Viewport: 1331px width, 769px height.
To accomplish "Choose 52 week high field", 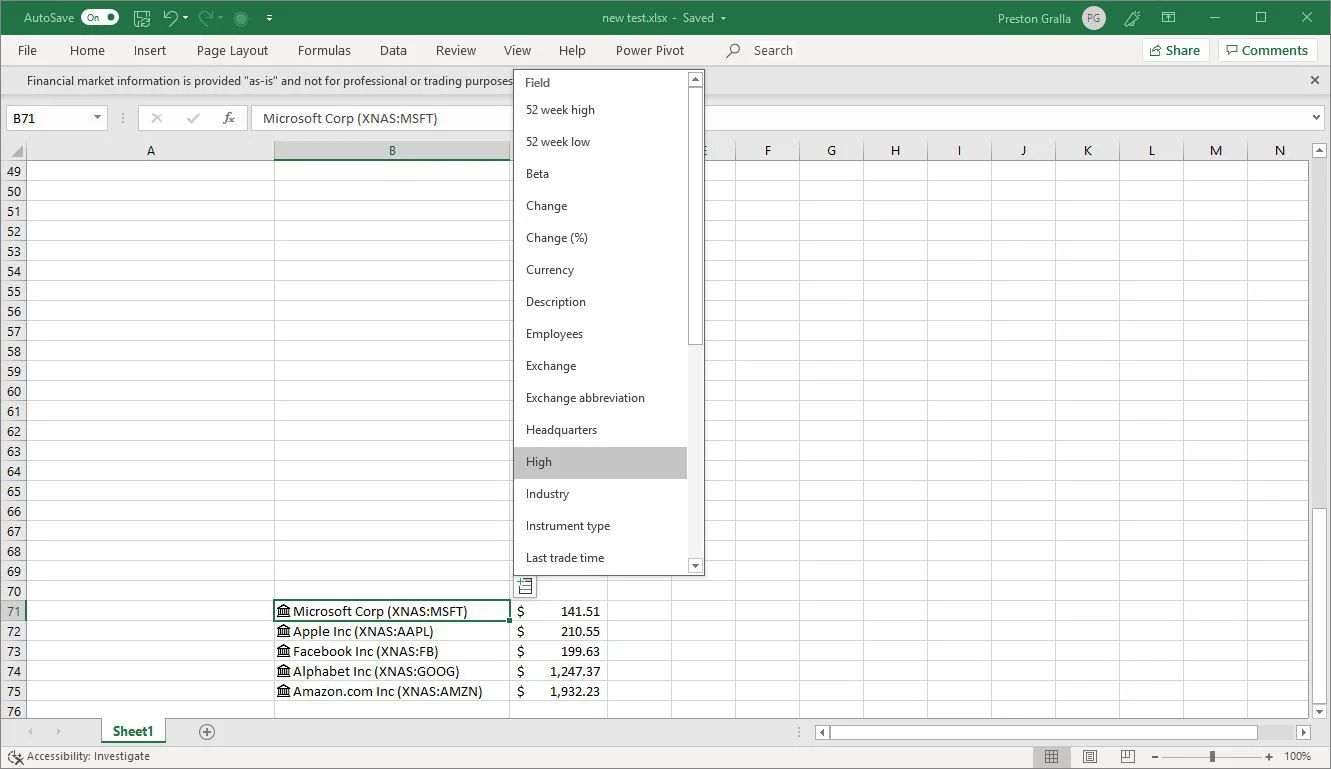I will 600,110.
